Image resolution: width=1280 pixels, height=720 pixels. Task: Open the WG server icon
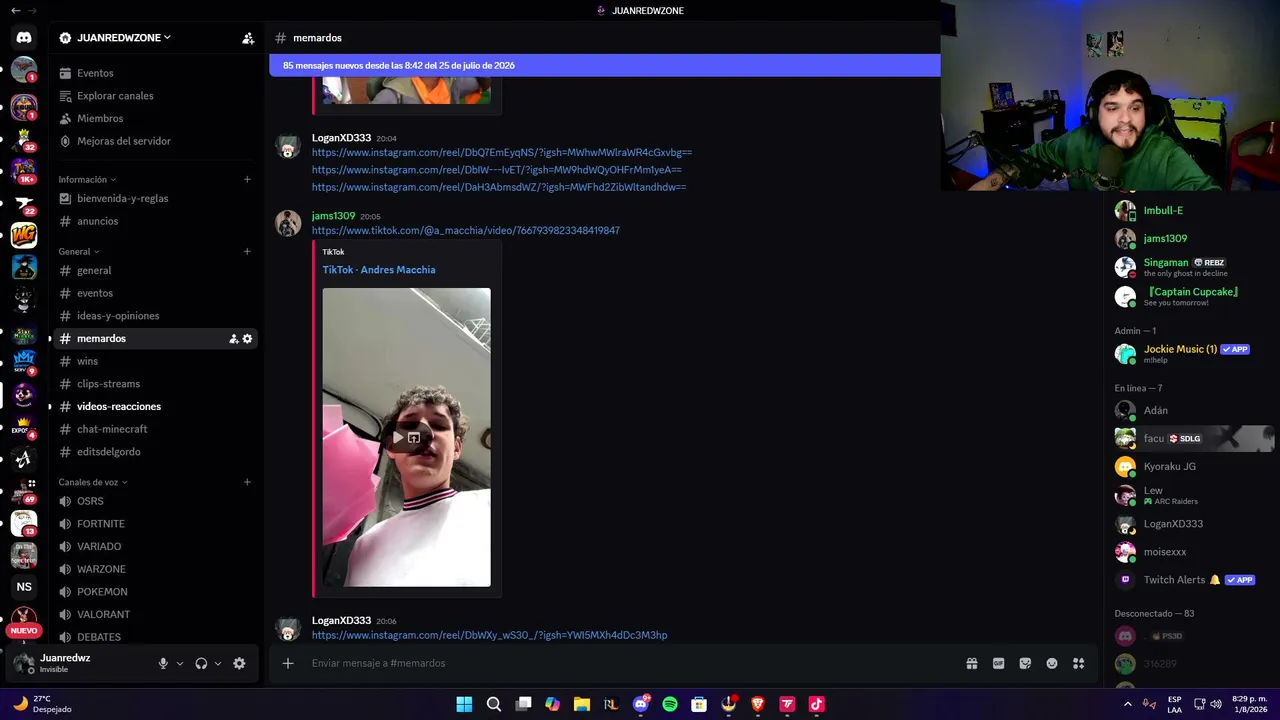pyautogui.click(x=24, y=235)
